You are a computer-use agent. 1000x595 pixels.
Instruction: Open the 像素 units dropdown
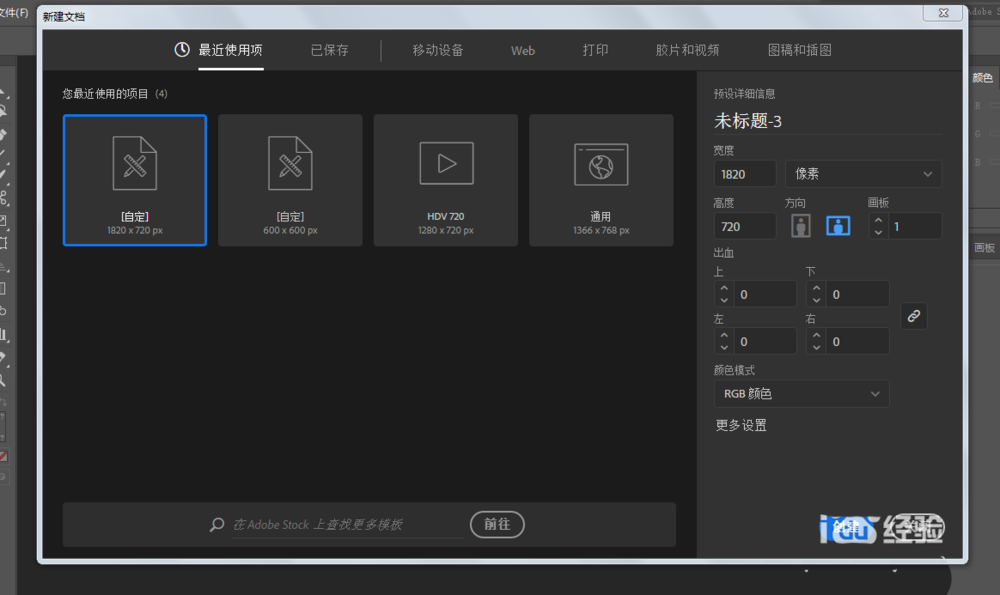[862, 173]
